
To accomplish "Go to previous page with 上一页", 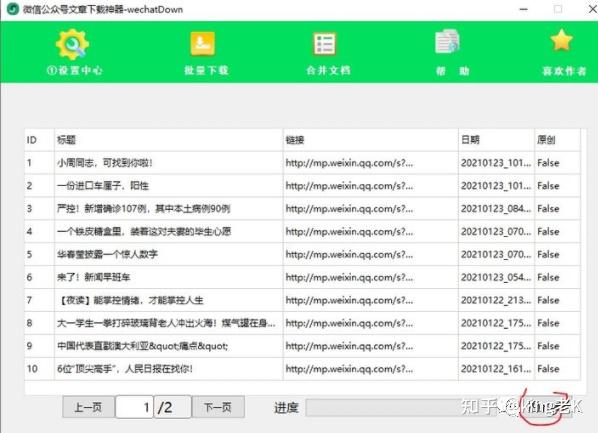I will pos(88,407).
